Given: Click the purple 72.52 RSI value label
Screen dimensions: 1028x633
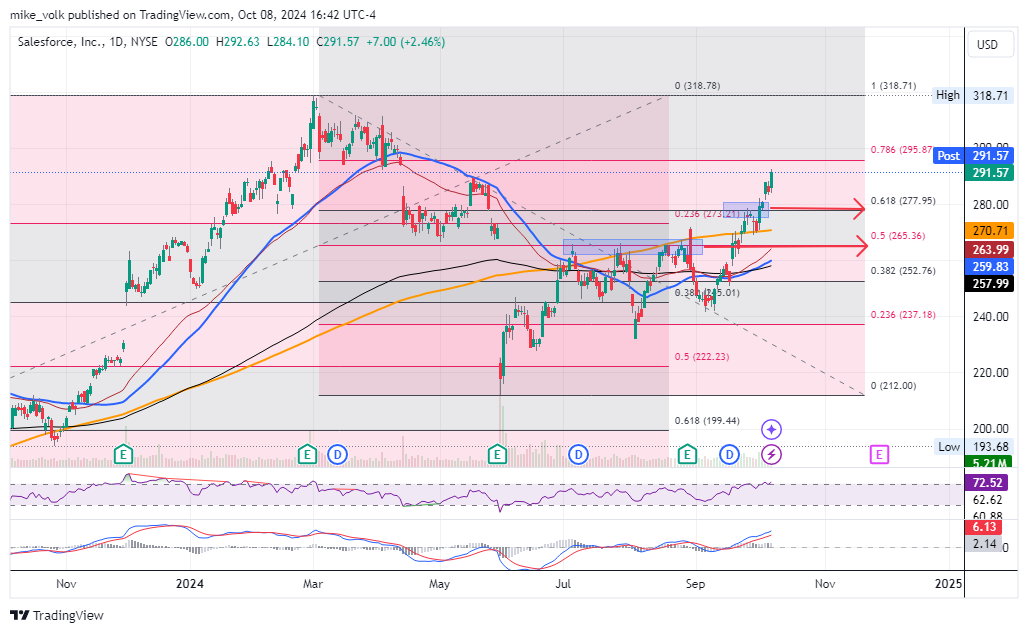Looking at the screenshot, I should tap(988, 483).
